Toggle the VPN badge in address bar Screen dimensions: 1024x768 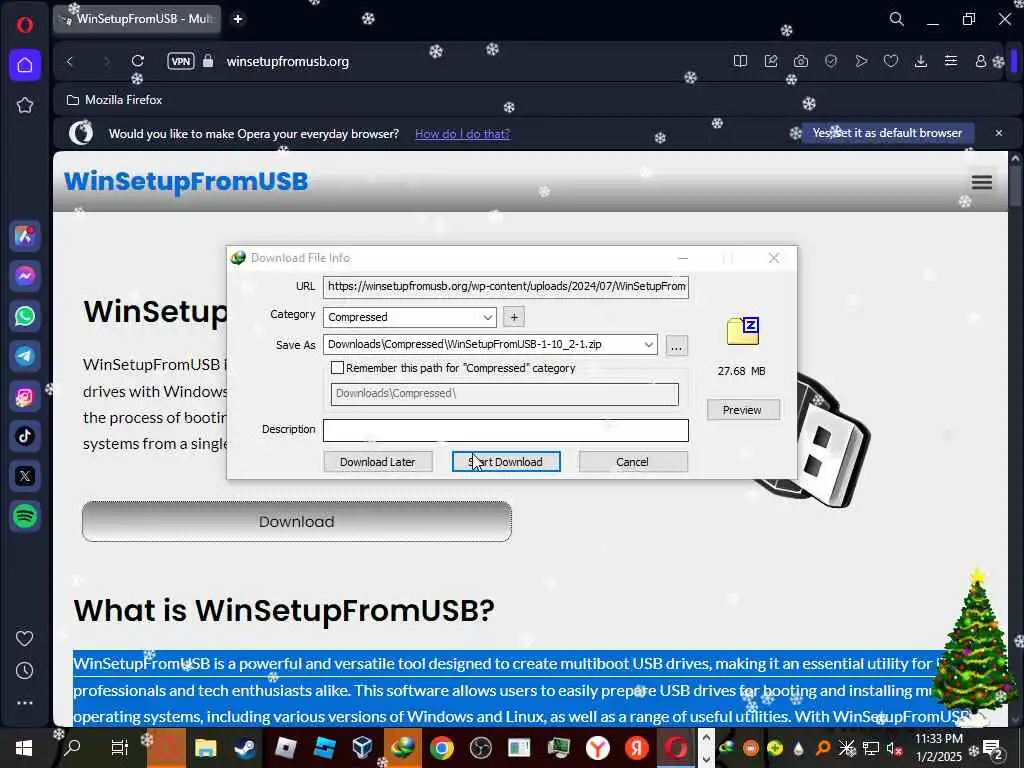coord(181,61)
